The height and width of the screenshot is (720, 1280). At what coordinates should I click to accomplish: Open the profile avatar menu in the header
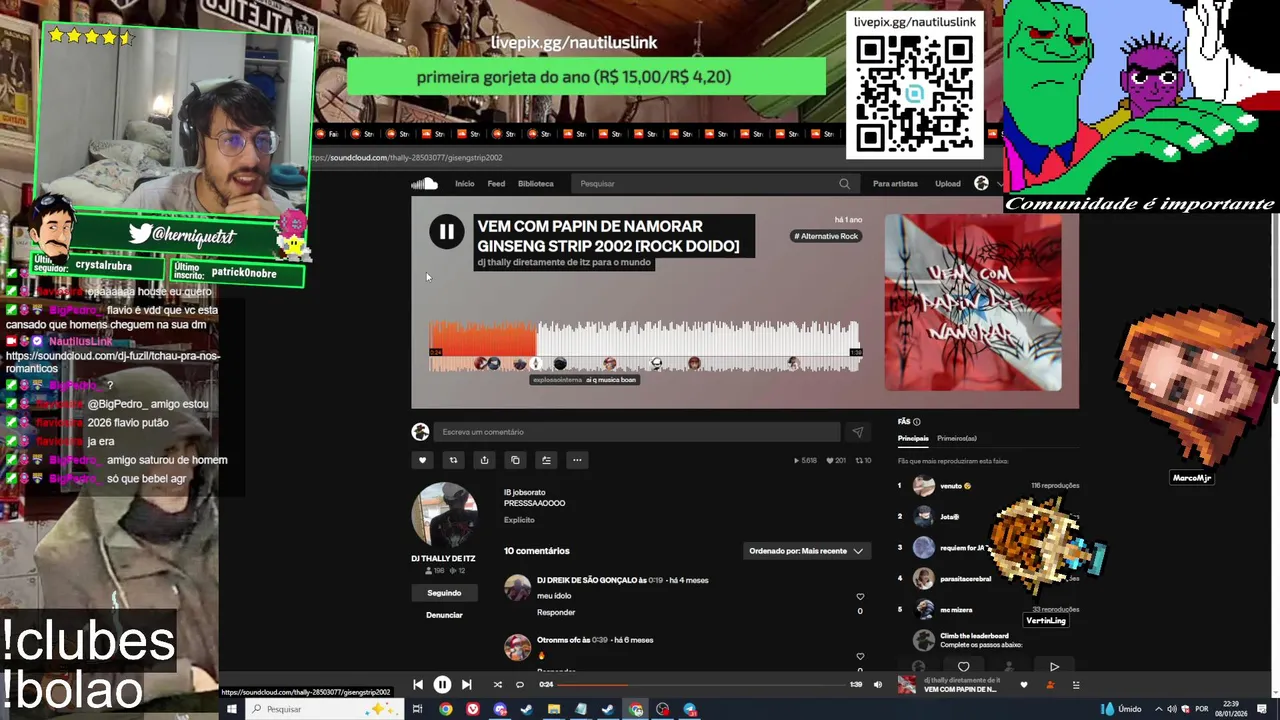pos(981,183)
